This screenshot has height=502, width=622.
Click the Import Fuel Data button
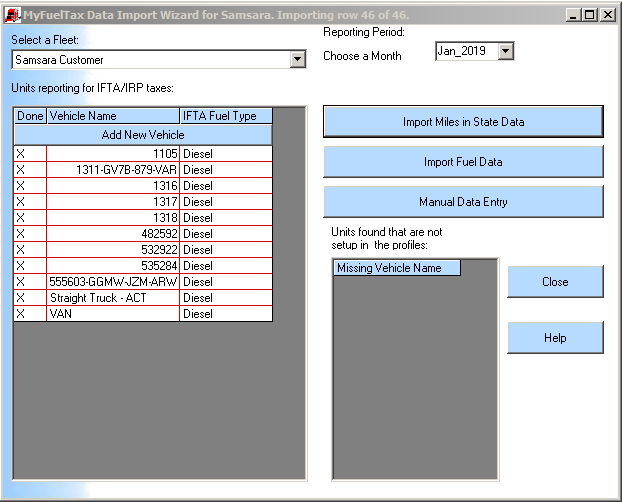click(463, 162)
